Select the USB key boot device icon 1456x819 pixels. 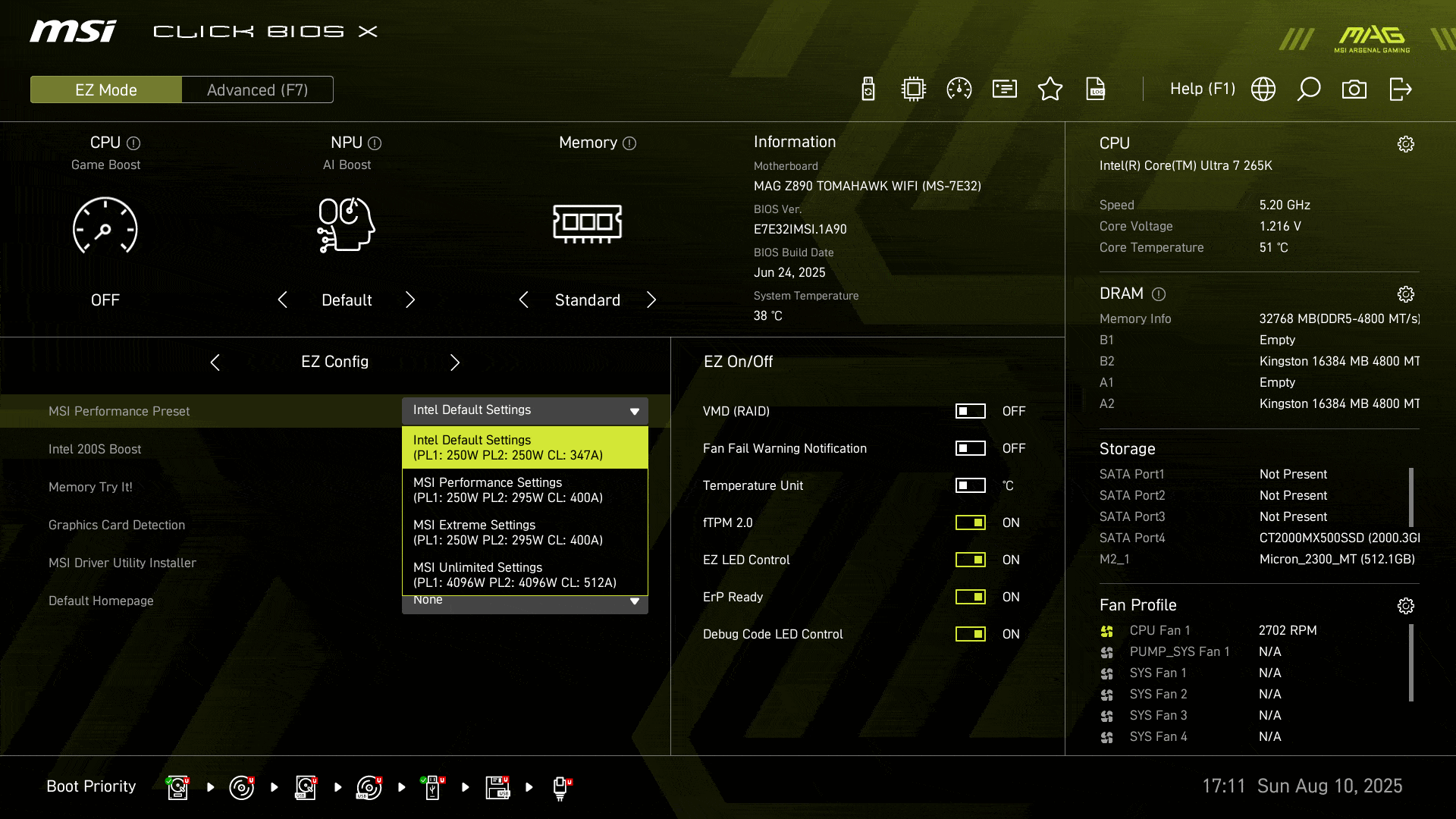pos(433,787)
